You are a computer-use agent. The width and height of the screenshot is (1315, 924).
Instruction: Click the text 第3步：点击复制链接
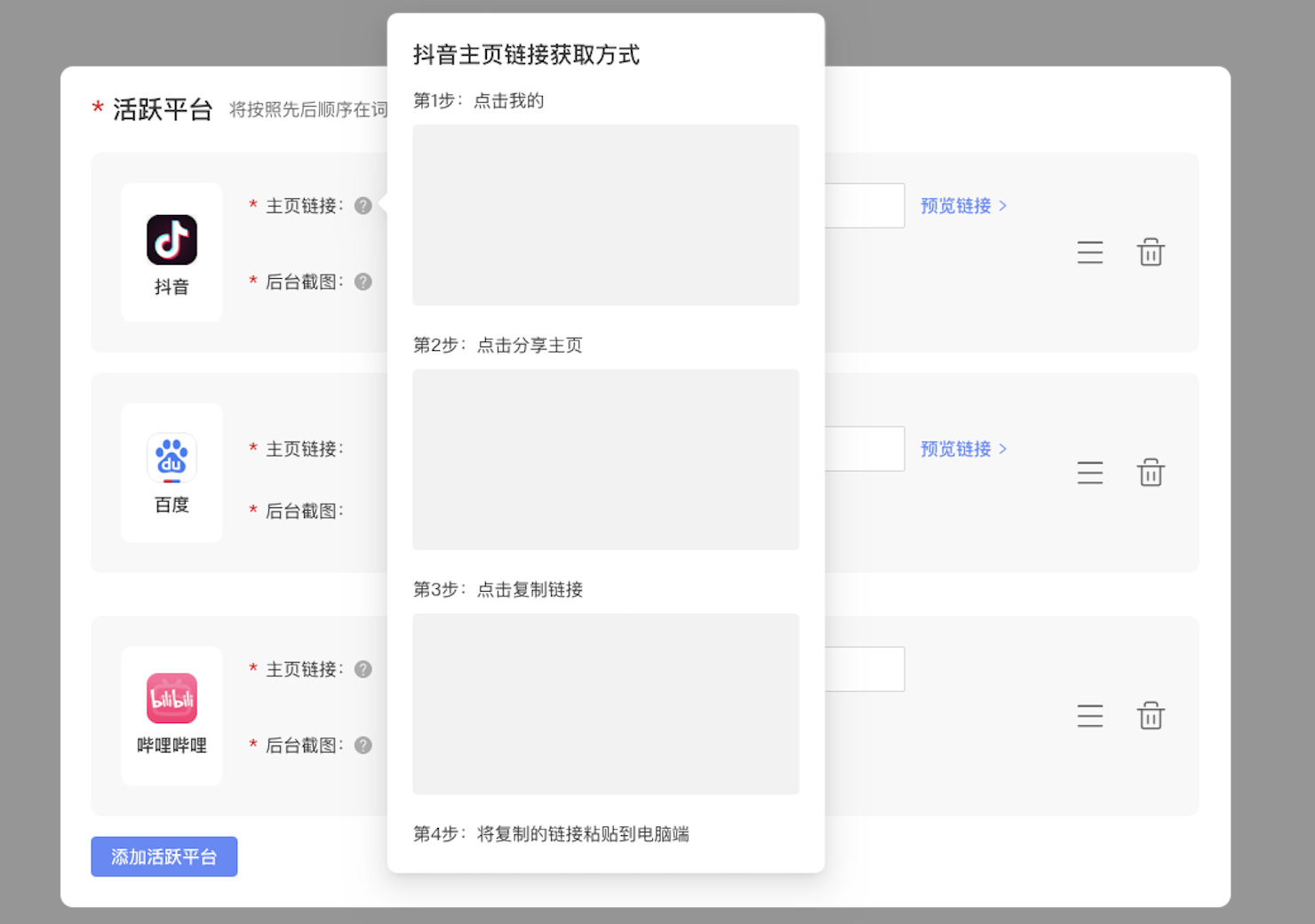click(x=498, y=589)
